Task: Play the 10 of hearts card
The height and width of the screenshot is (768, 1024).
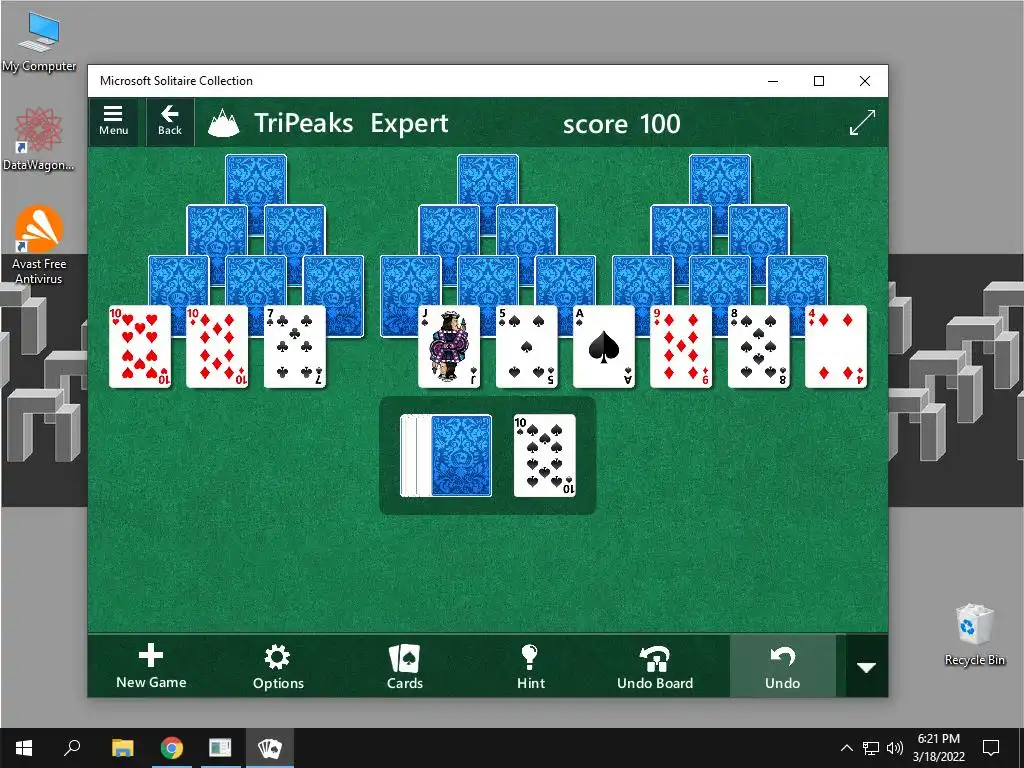Action: (x=140, y=347)
